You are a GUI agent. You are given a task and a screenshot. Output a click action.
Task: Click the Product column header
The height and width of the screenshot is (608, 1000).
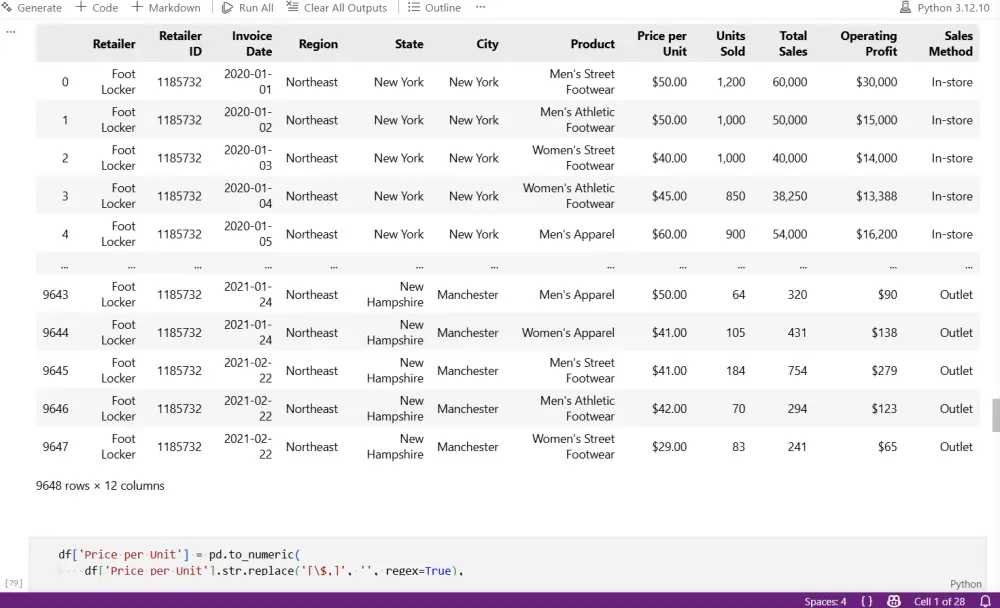click(592, 44)
